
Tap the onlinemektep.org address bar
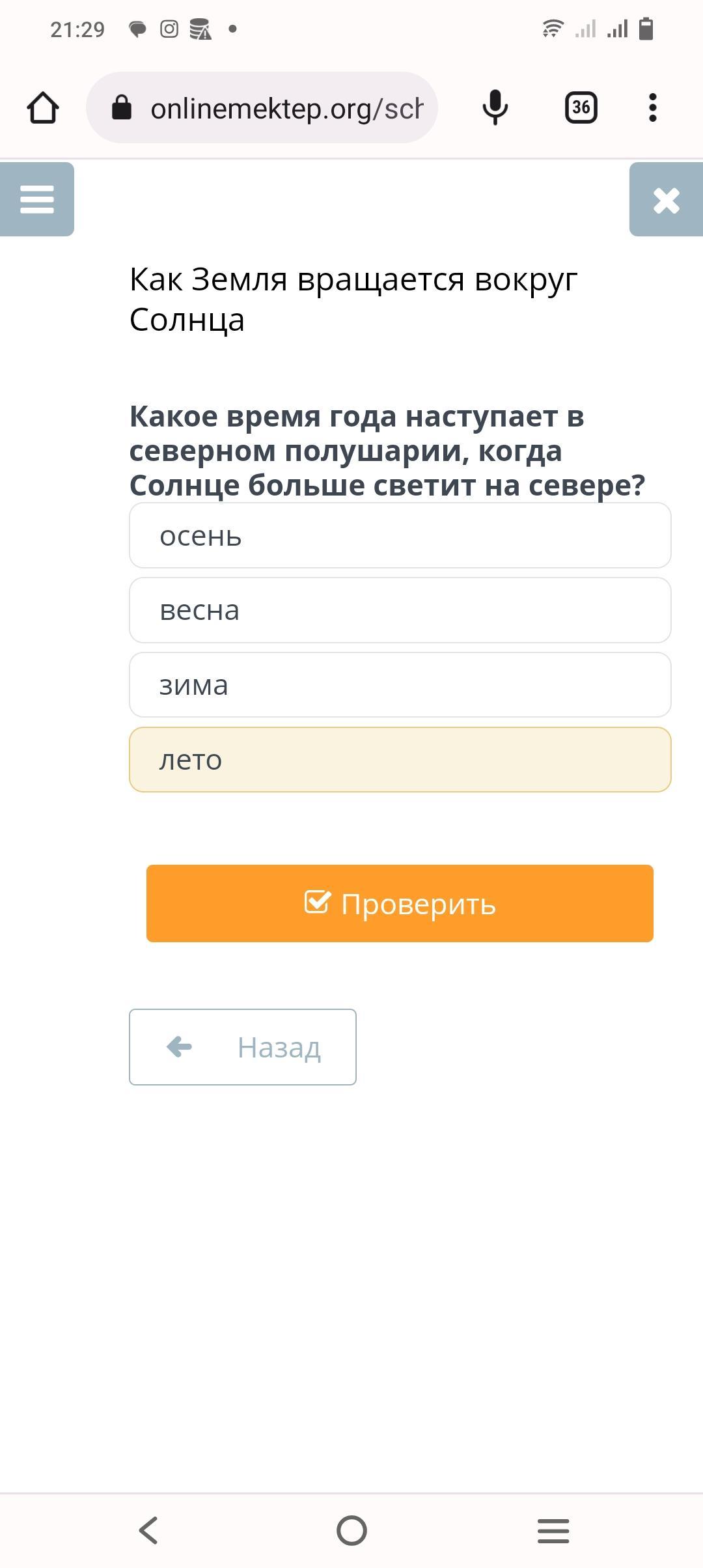point(286,108)
